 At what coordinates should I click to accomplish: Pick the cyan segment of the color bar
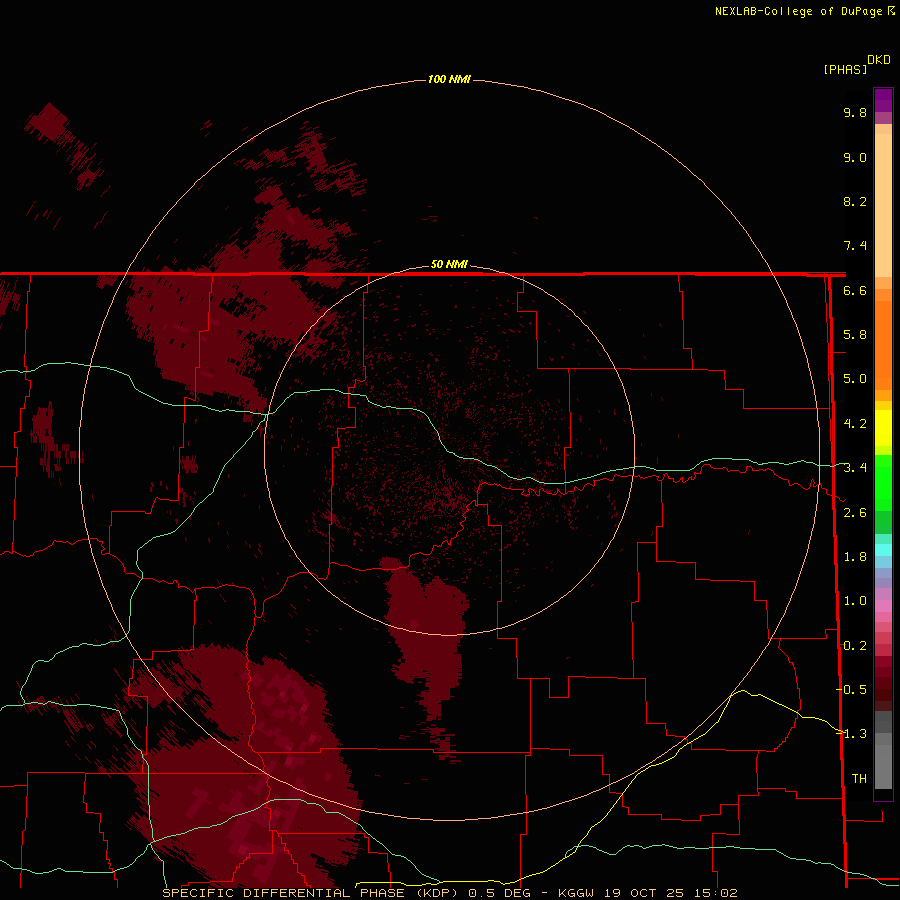click(x=883, y=550)
